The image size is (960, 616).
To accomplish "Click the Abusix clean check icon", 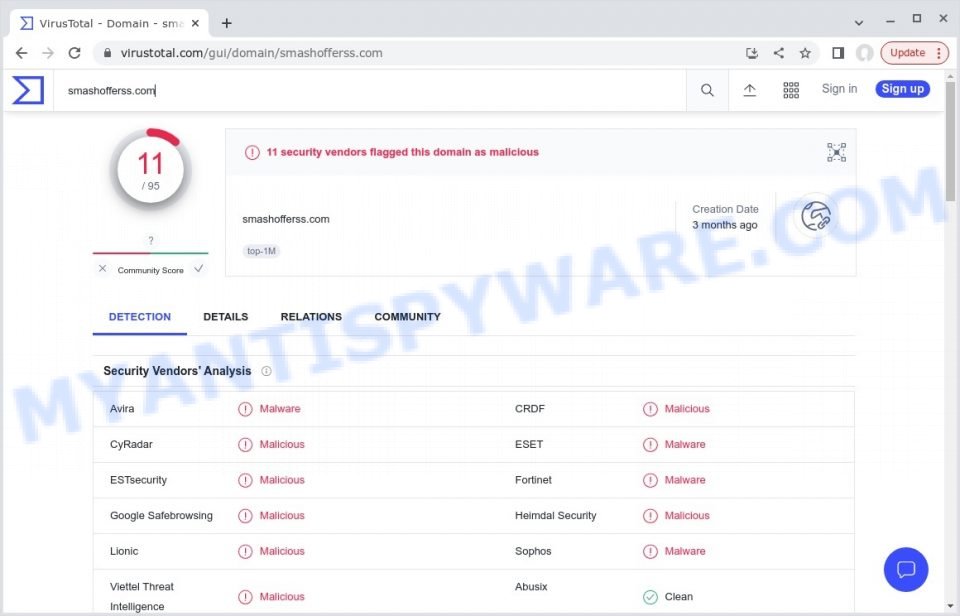I will [x=650, y=596].
